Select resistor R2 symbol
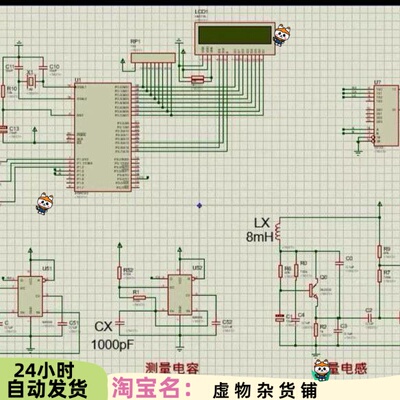Image resolution: width=400 pixels, height=400 pixels. (x=316, y=330)
